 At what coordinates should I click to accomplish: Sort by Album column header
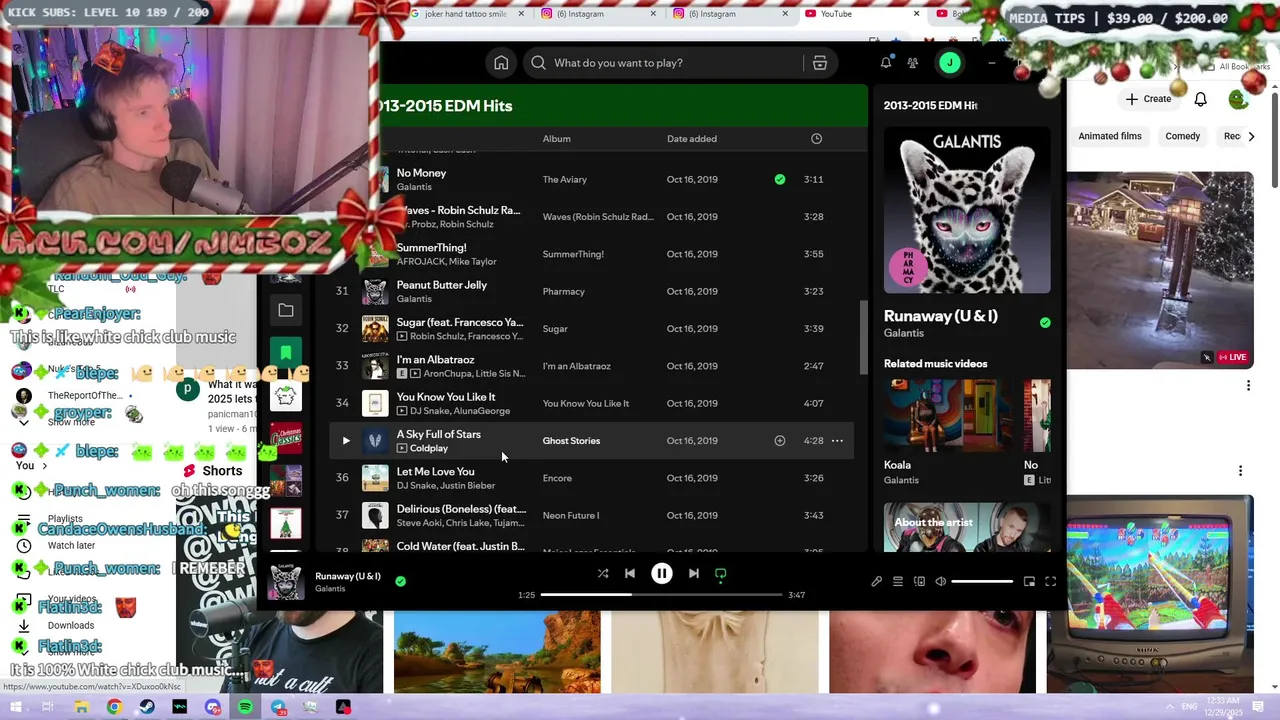556,139
